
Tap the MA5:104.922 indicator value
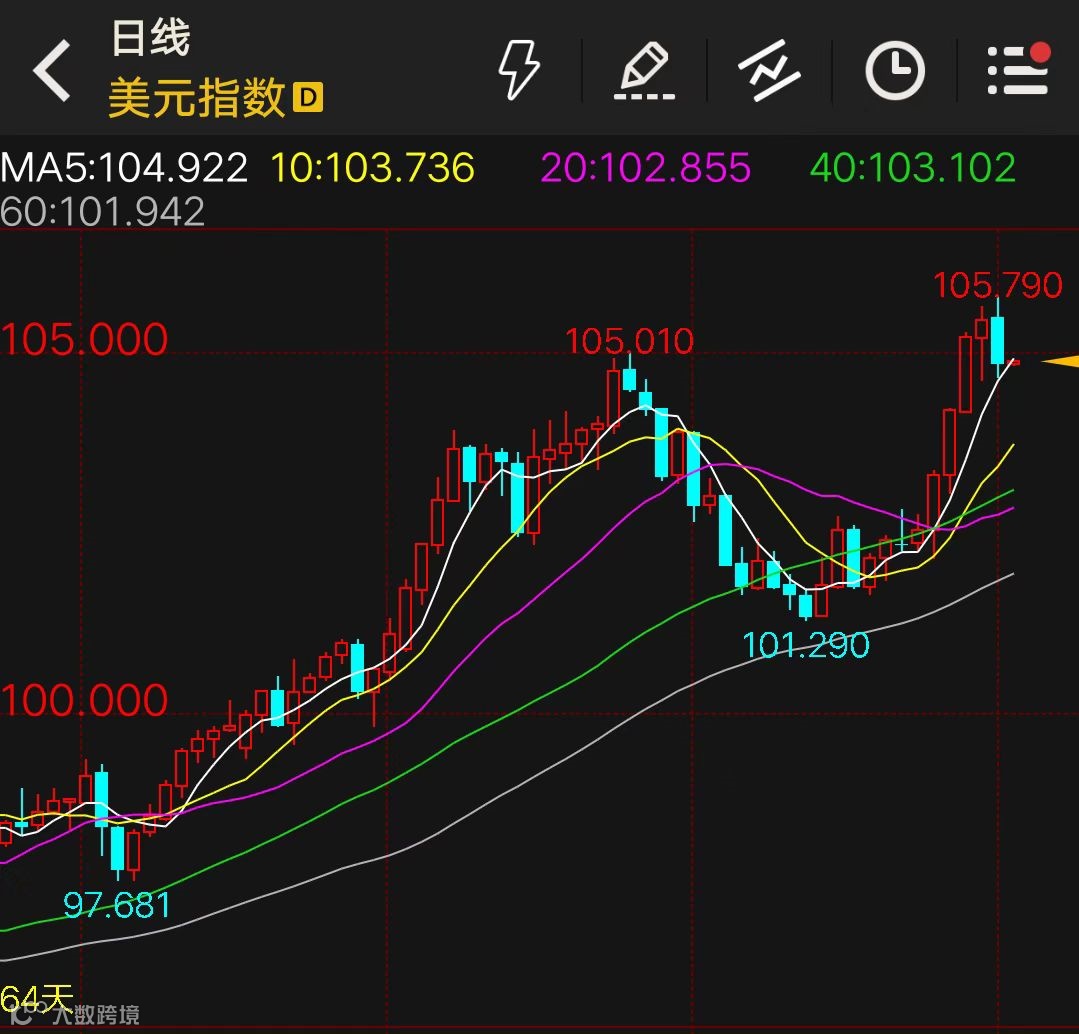[124, 168]
